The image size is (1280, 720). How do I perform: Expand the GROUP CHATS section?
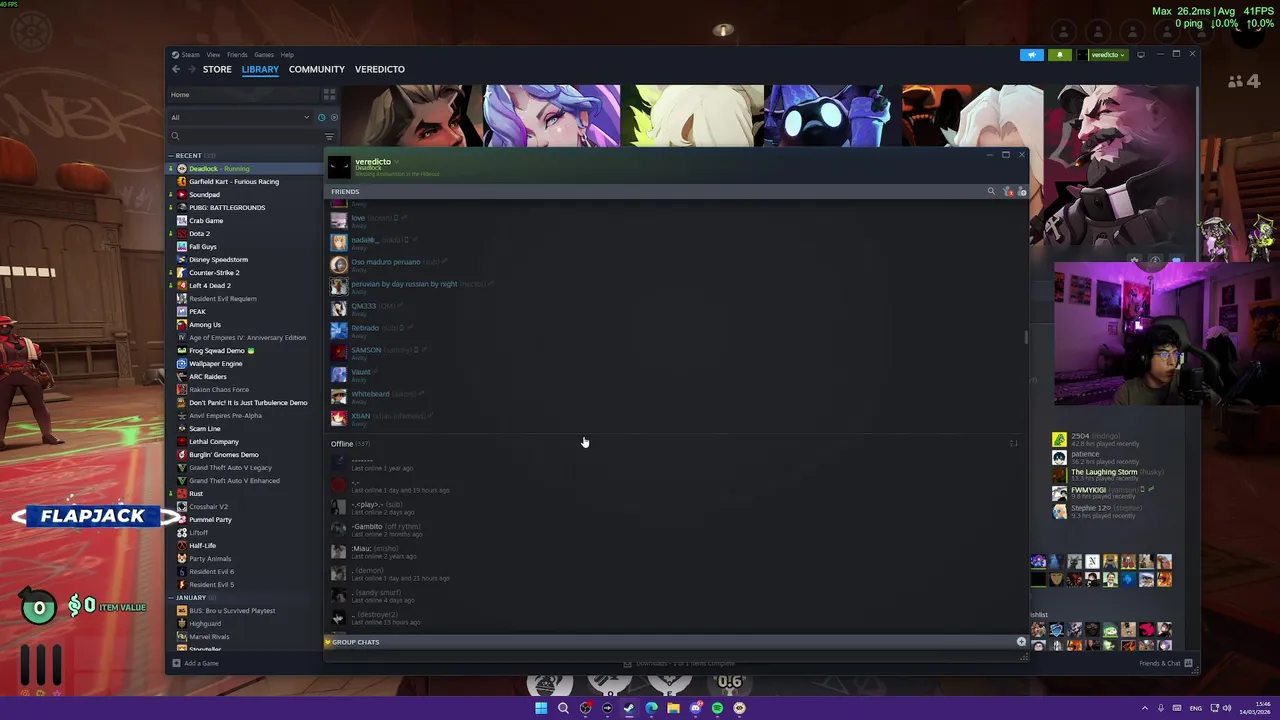(x=356, y=642)
